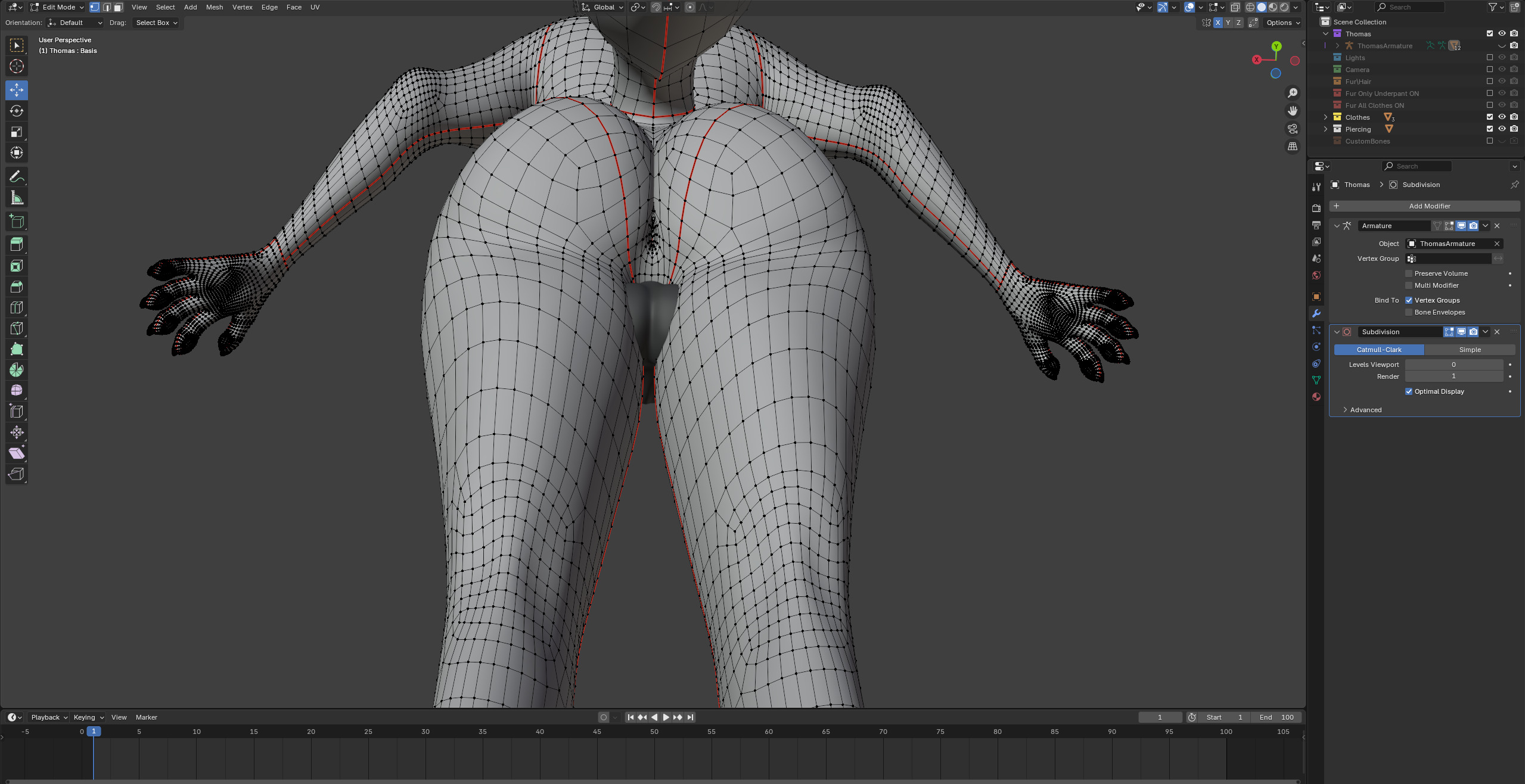Disable the Optimal Display checkbox
The height and width of the screenshot is (784, 1525).
[1409, 391]
